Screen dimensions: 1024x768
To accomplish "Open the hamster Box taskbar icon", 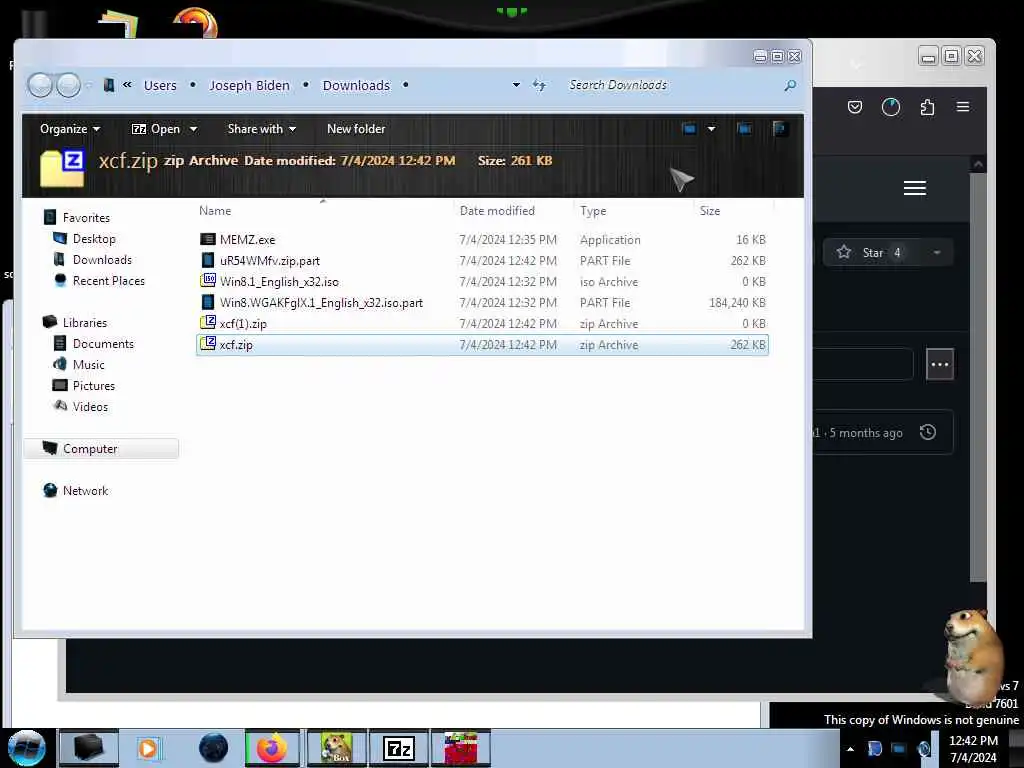I will point(336,748).
